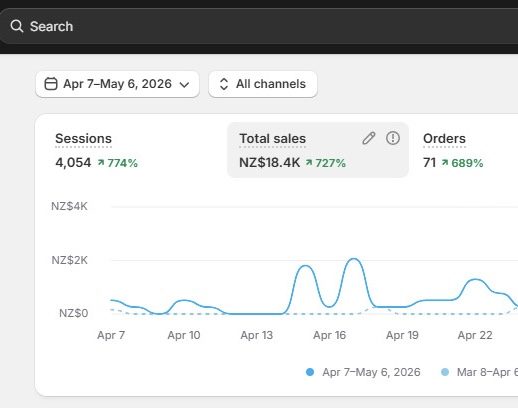Viewport: 518px width, 408px height.
Task: Click the 4,054 sessions value
Action: click(x=73, y=163)
